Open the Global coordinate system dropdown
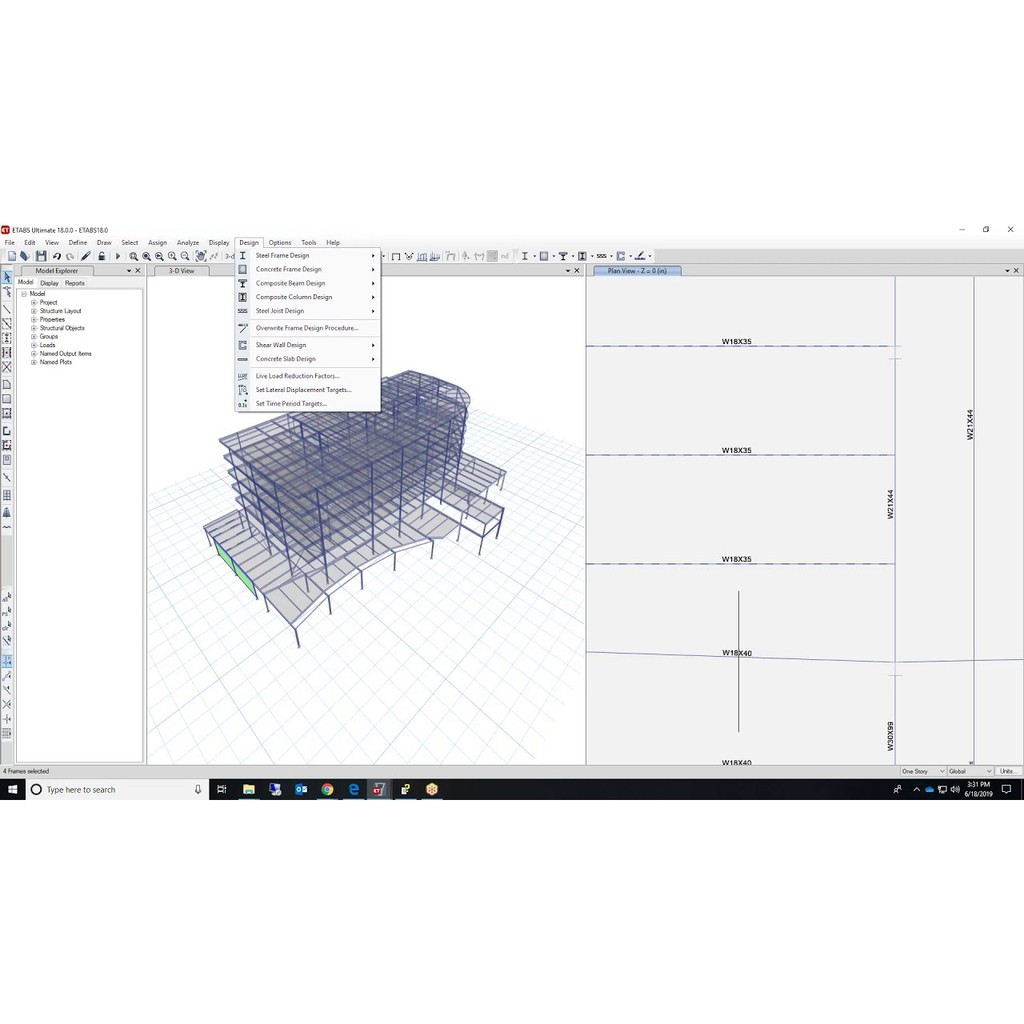 pos(969,771)
